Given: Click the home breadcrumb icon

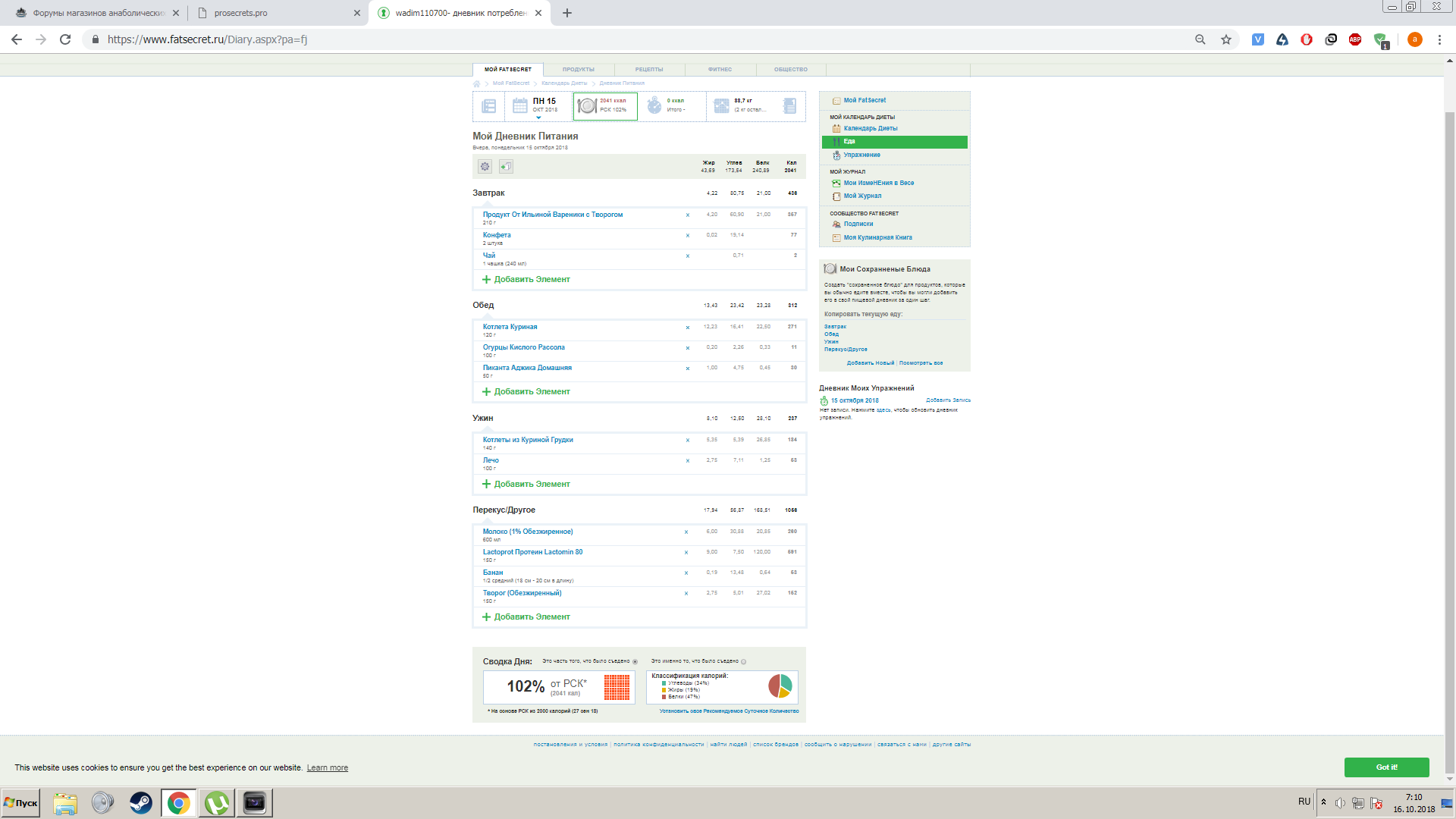Looking at the screenshot, I should [477, 83].
